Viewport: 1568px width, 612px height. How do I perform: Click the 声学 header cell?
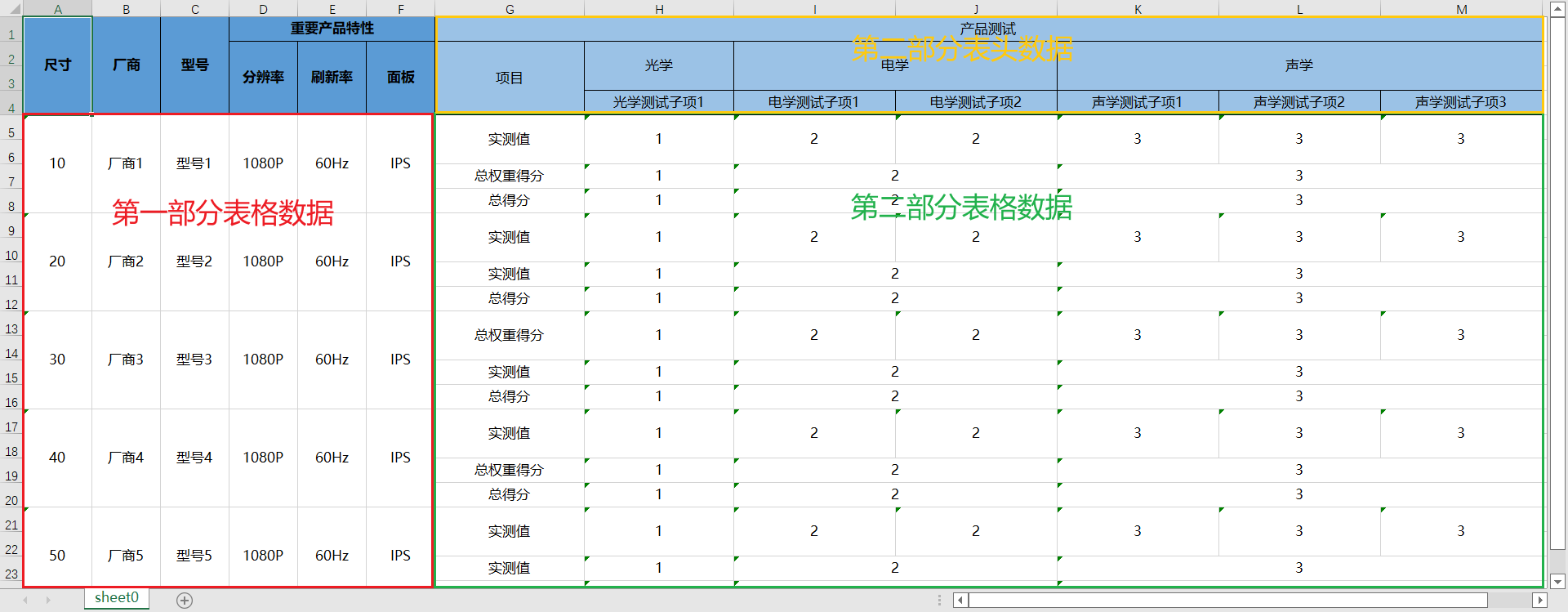[1299, 65]
